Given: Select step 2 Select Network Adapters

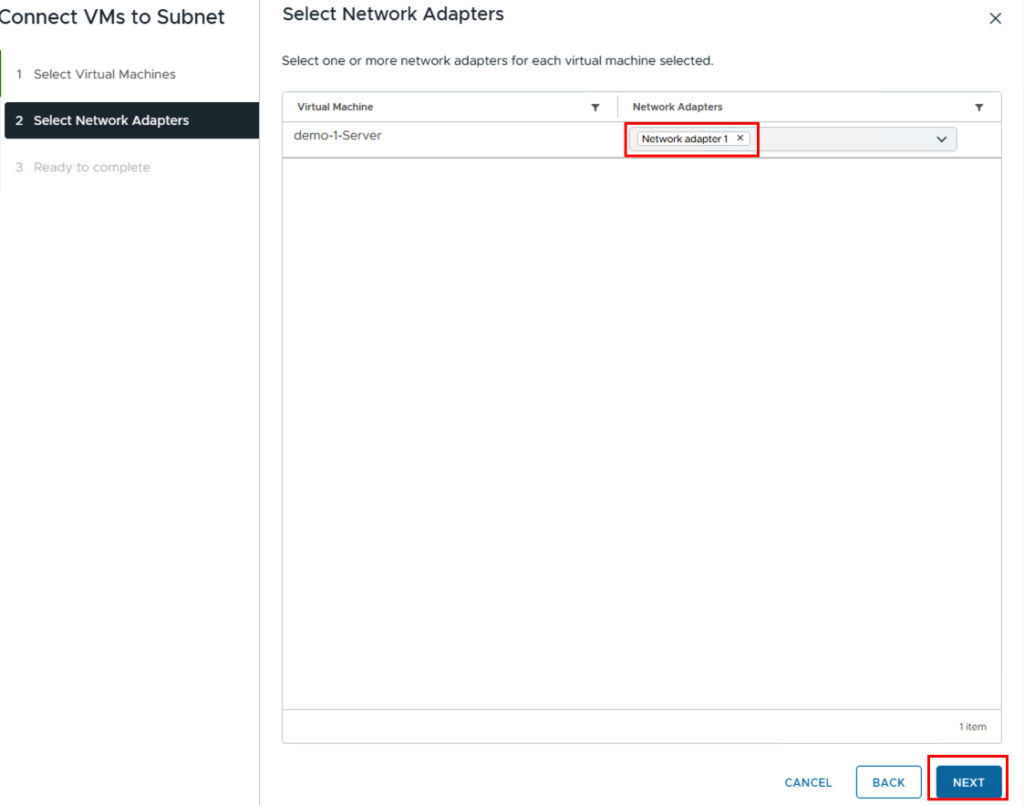Looking at the screenshot, I should pos(110,120).
